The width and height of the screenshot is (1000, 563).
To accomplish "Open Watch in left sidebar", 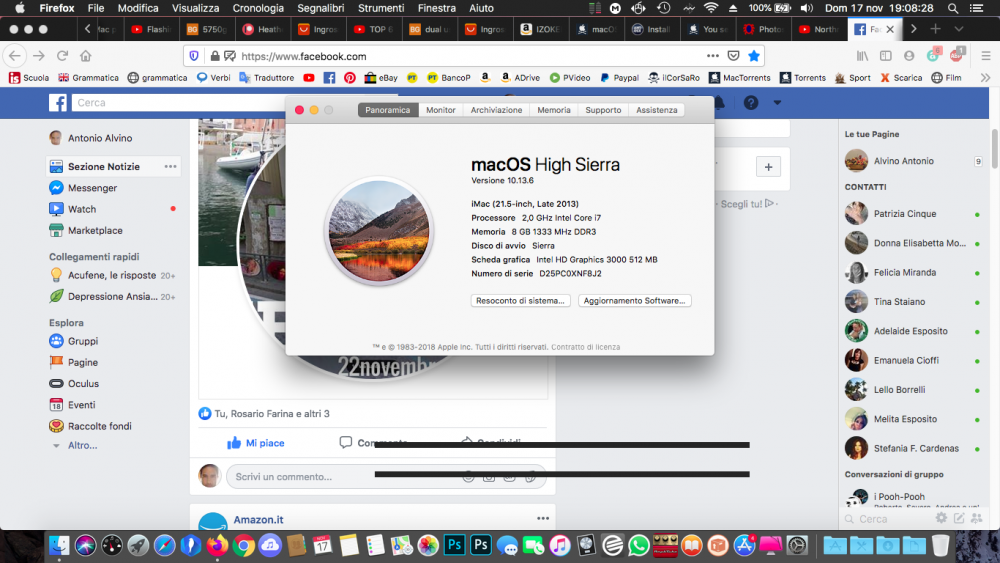I will 73,209.
